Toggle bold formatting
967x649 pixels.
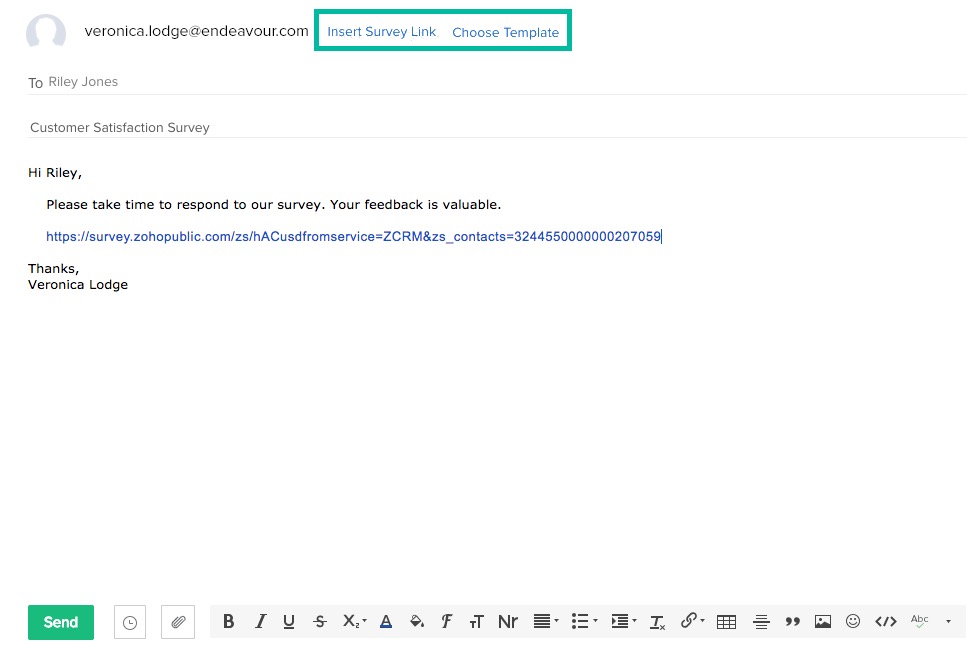tap(228, 621)
